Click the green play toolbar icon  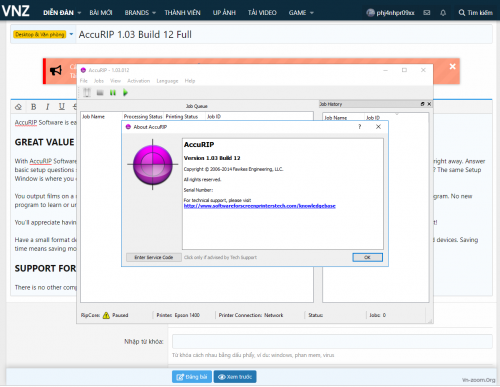125,92
